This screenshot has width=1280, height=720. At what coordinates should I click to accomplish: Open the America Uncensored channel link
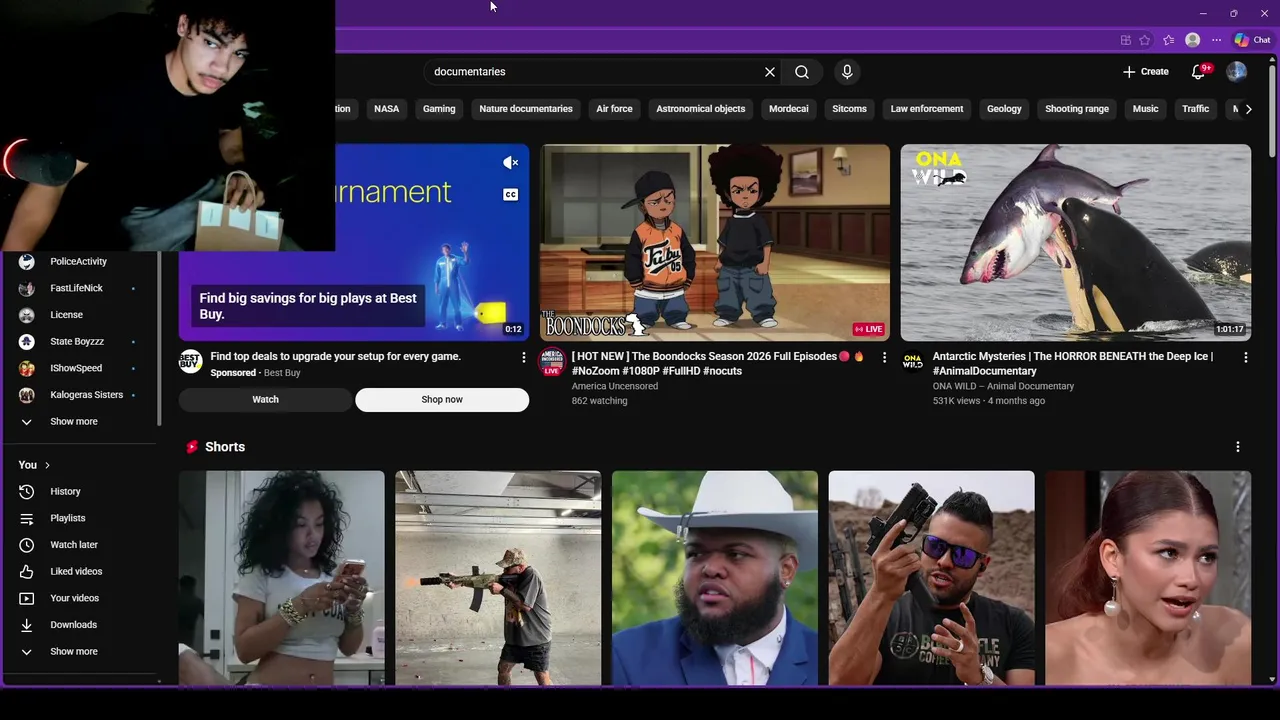pyautogui.click(x=615, y=386)
